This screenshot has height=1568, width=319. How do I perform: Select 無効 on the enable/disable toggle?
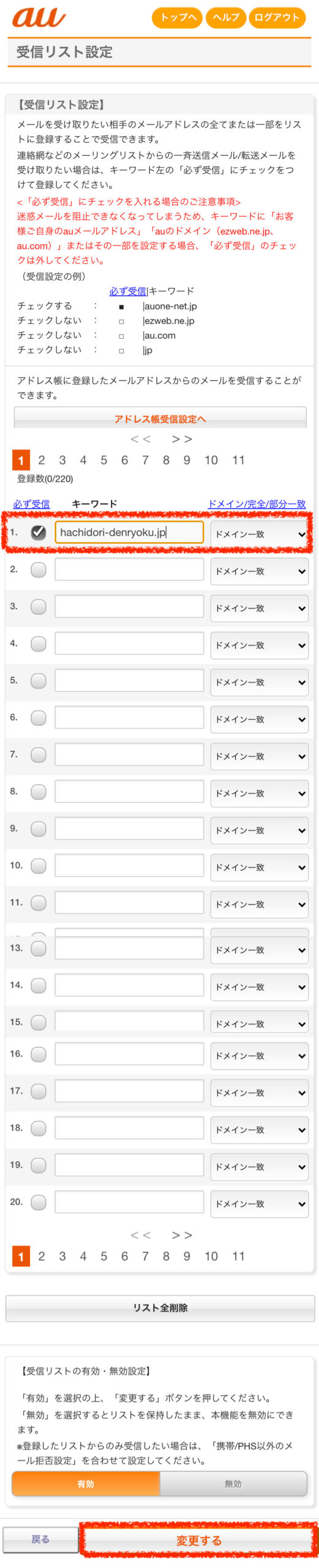(x=233, y=1483)
